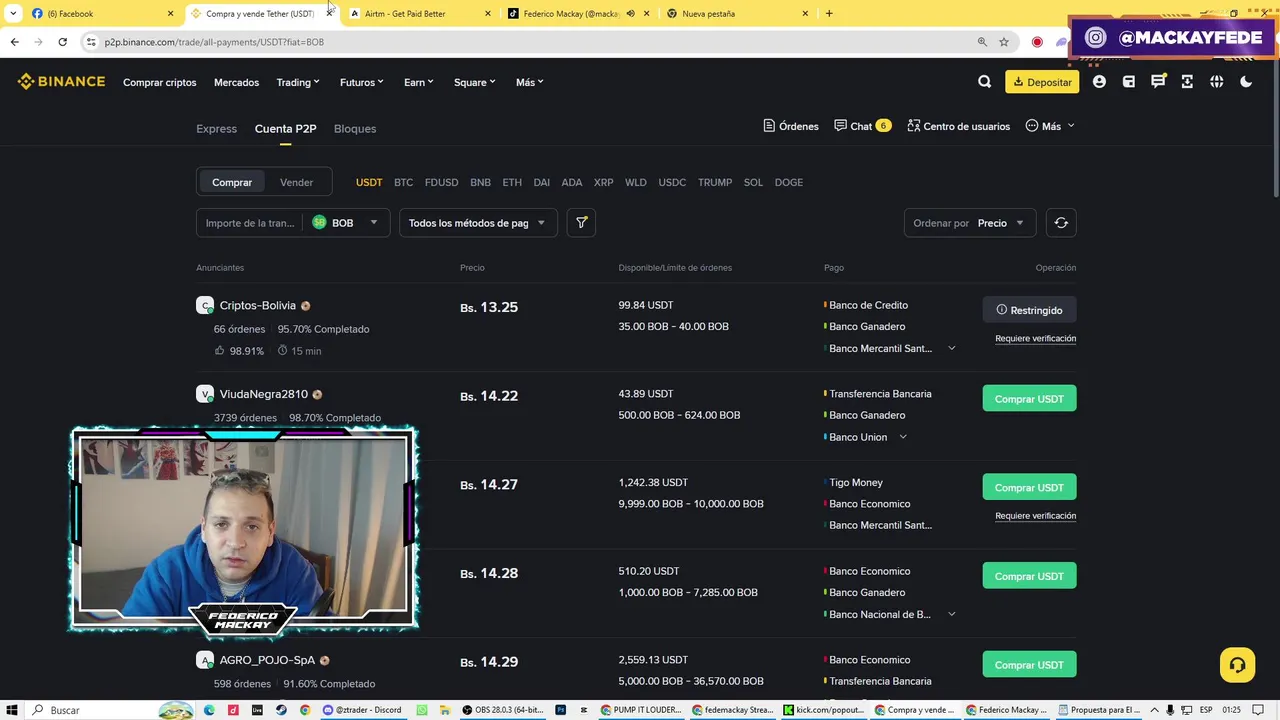Expand the Trading menu
Screen dimensions: 1280x720
click(x=298, y=82)
